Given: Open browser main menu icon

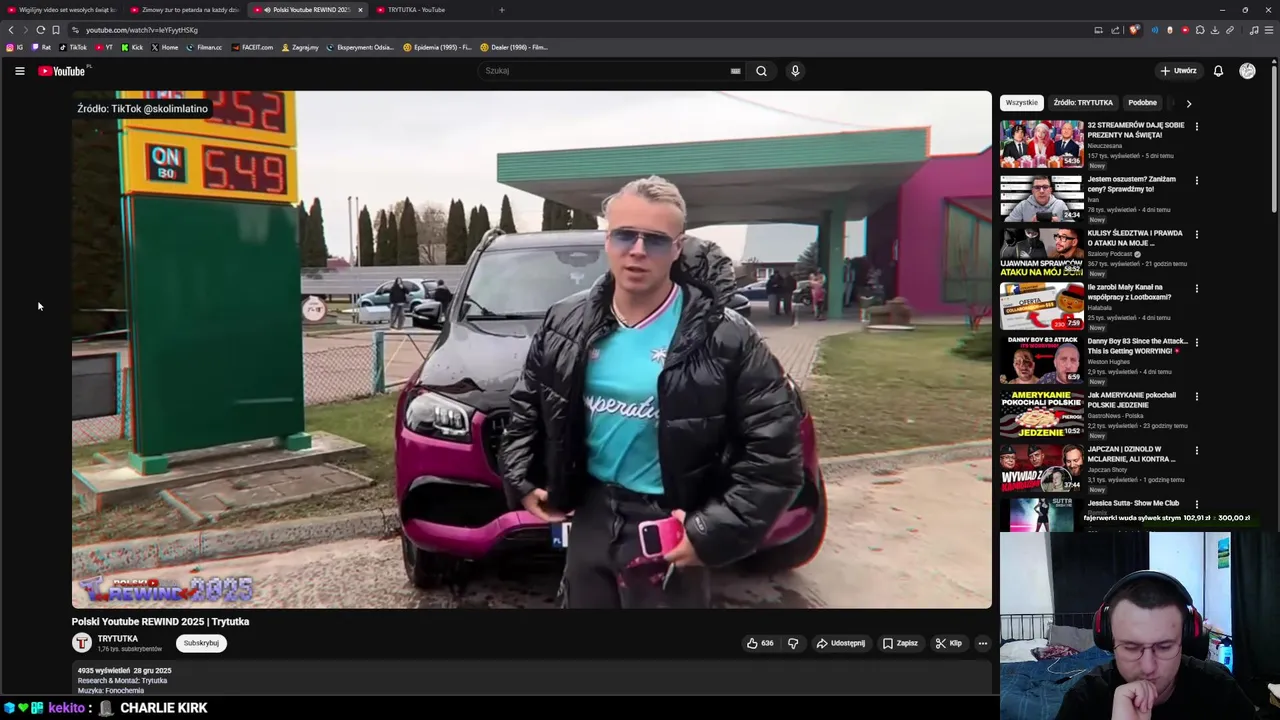Looking at the screenshot, I should coord(1269,30).
